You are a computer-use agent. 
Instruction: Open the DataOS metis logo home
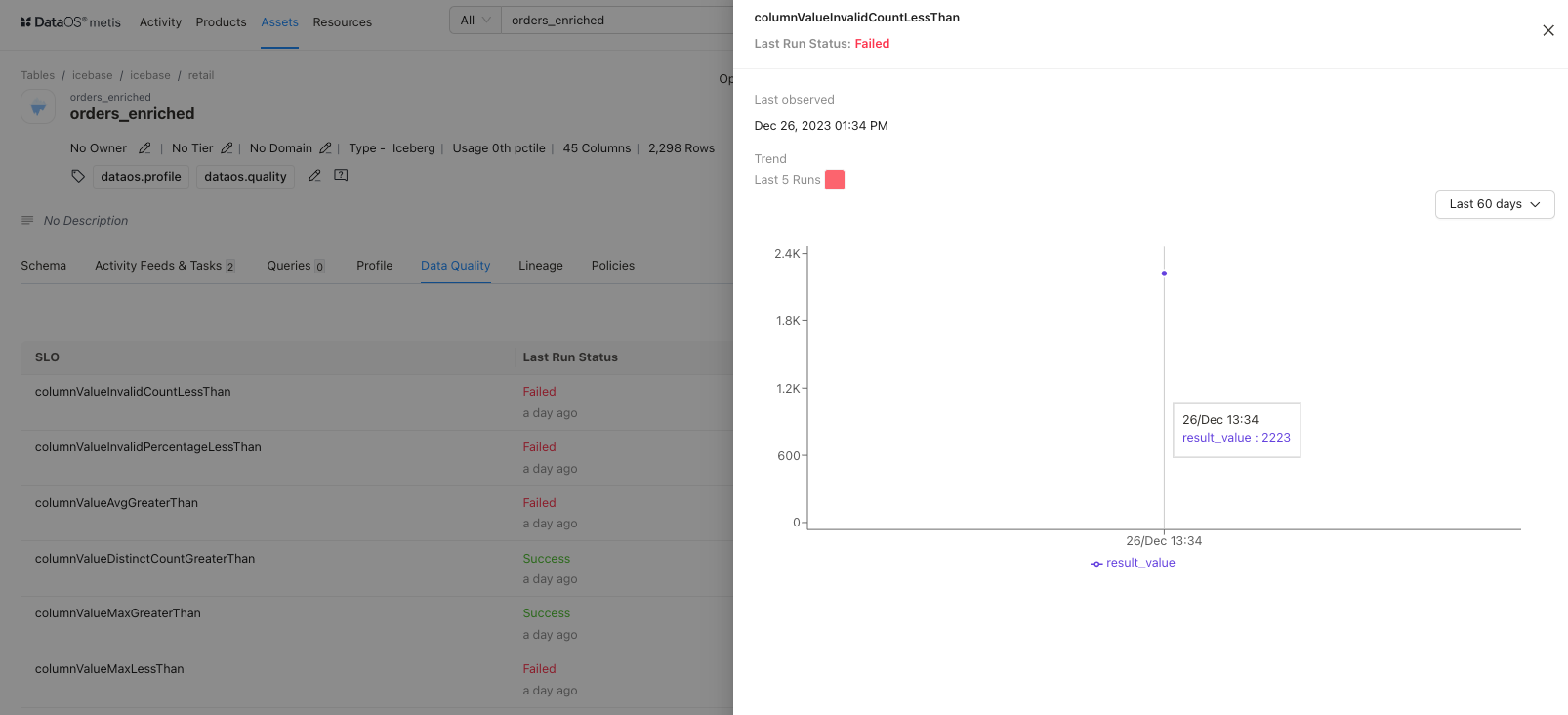point(70,21)
